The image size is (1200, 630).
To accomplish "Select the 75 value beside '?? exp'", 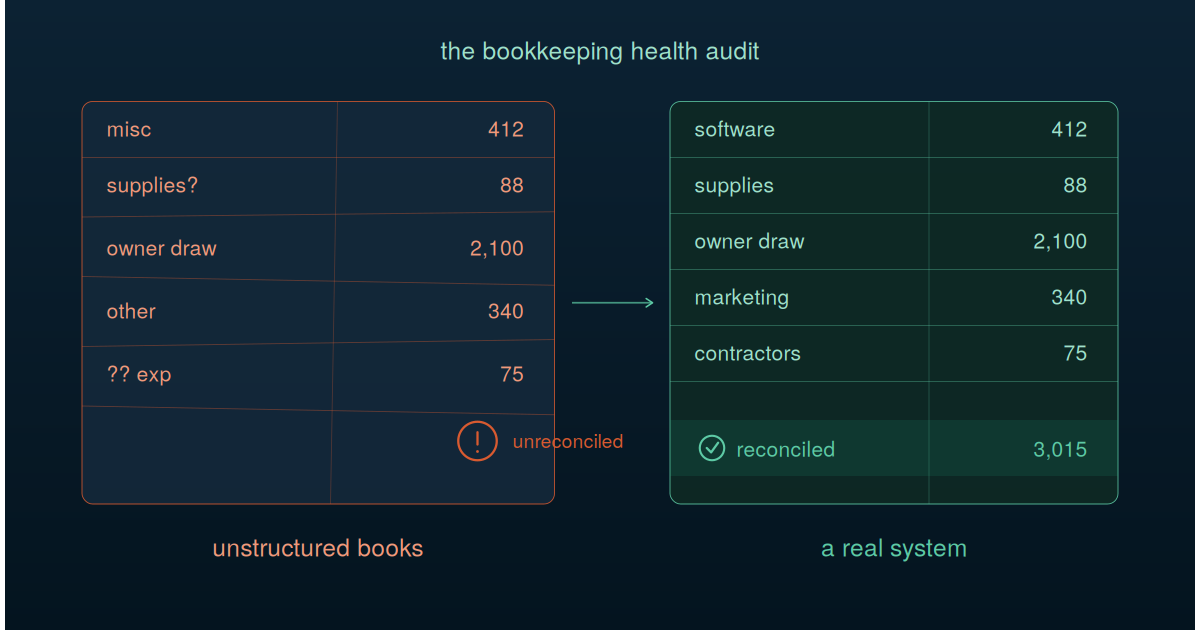I will [x=512, y=374].
